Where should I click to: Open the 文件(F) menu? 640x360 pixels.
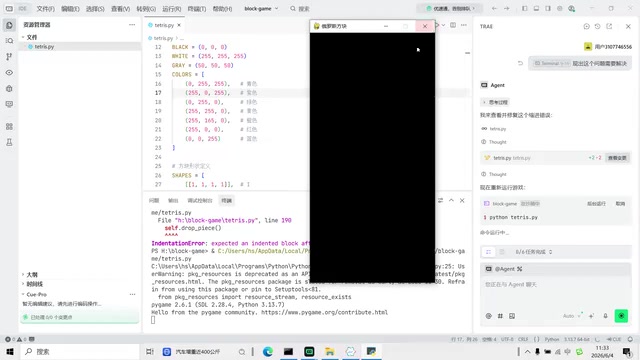[x=45, y=9]
